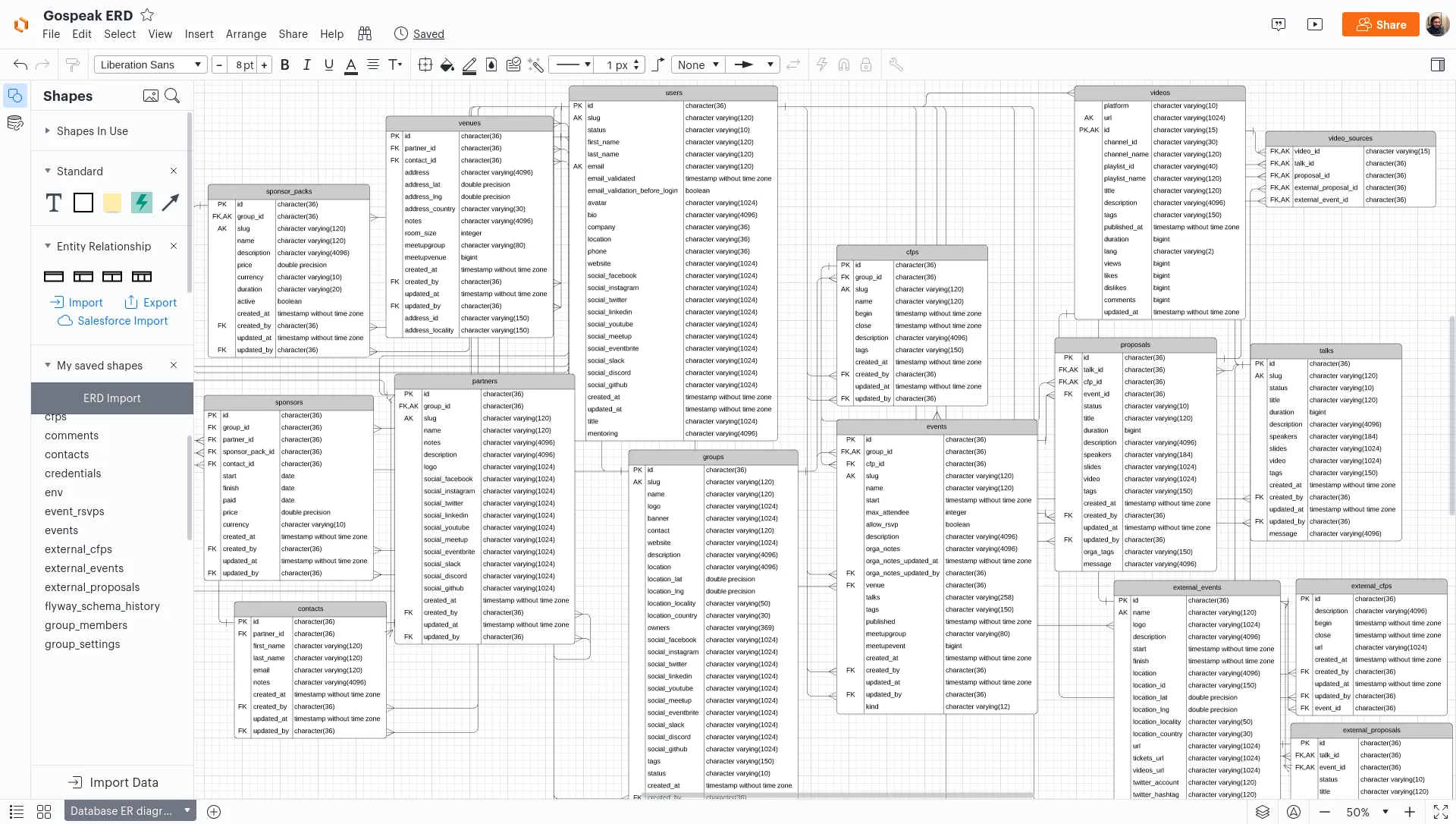1456x824 pixels.
Task: Click the line path shape icon
Action: point(658,65)
